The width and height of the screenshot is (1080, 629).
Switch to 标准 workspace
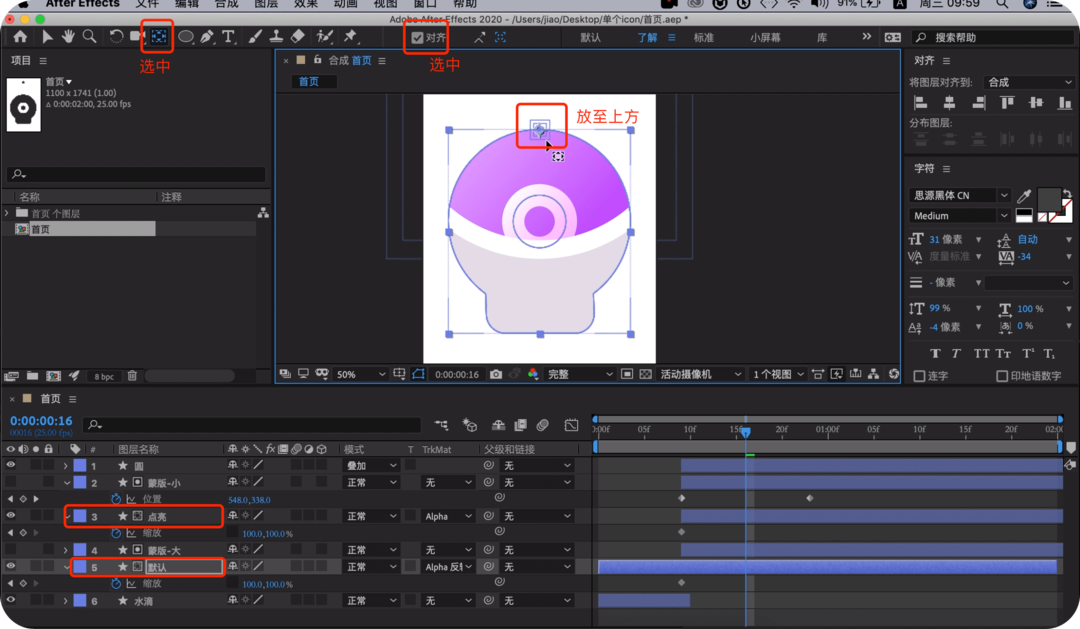click(x=704, y=37)
